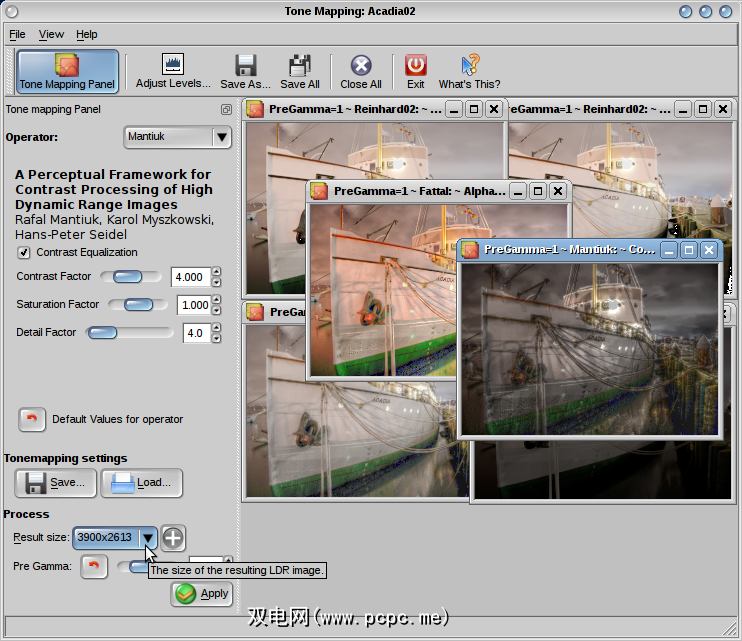Screen dimensions: 742x641
Task: Reset Pre Gamma with the undo icon
Action: pos(94,567)
